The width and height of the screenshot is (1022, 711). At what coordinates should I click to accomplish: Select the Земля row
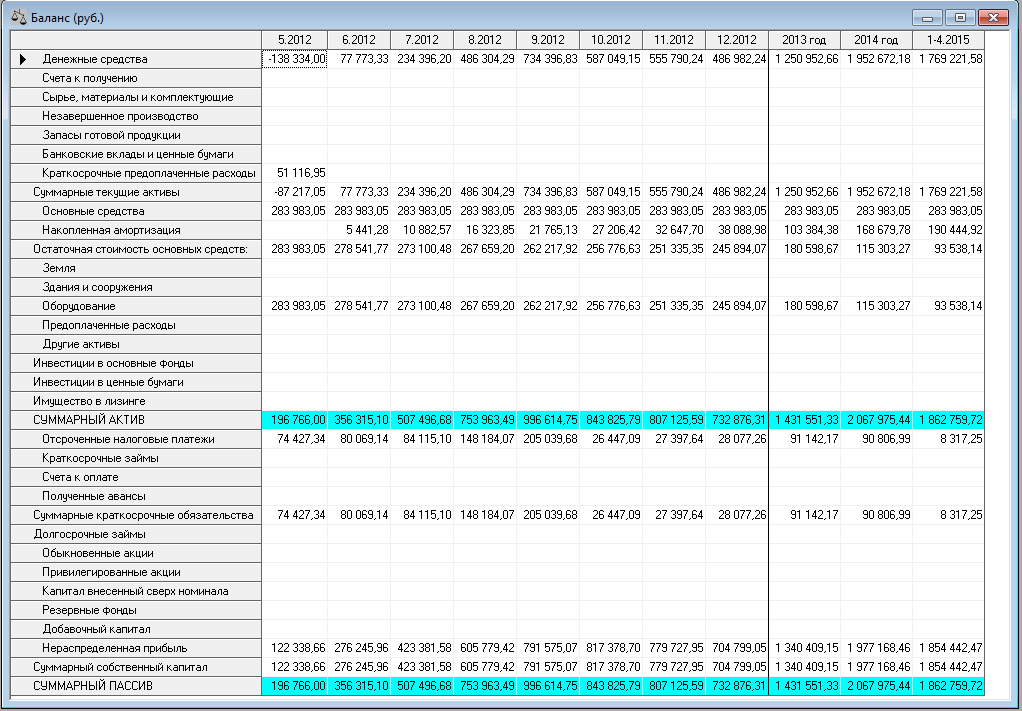(136, 268)
